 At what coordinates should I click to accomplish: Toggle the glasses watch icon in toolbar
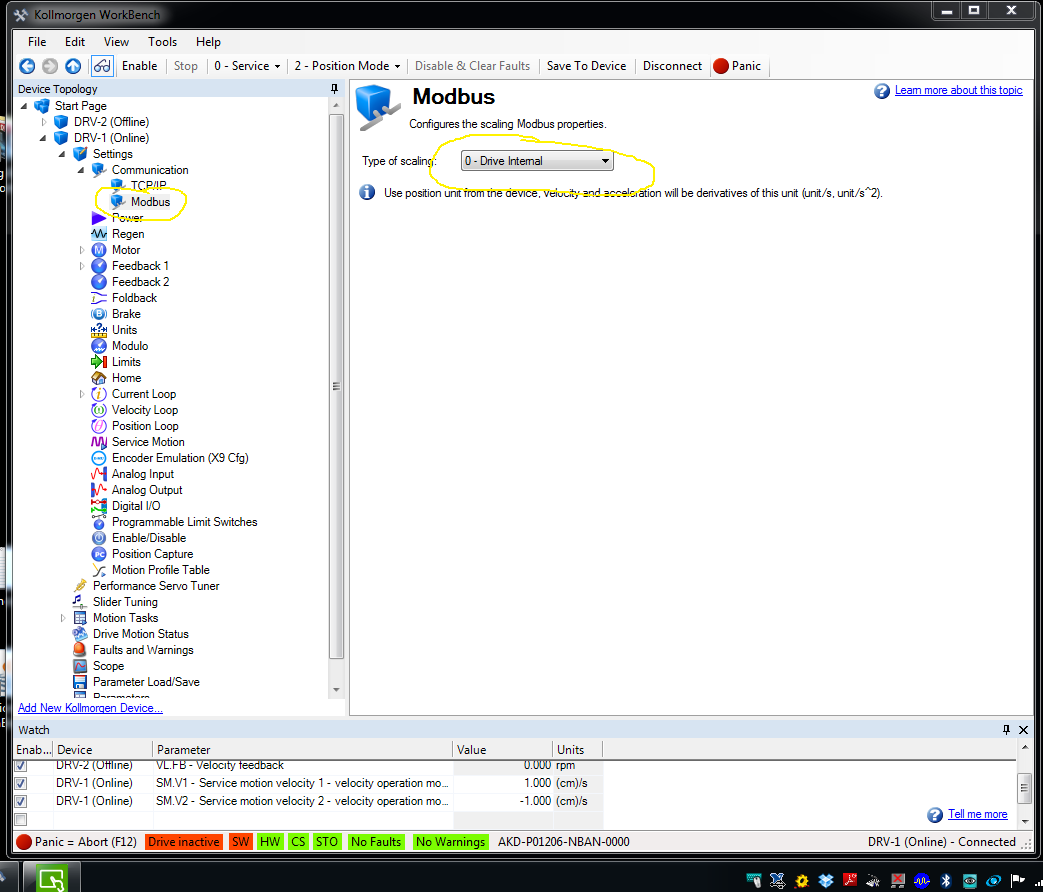pos(102,66)
